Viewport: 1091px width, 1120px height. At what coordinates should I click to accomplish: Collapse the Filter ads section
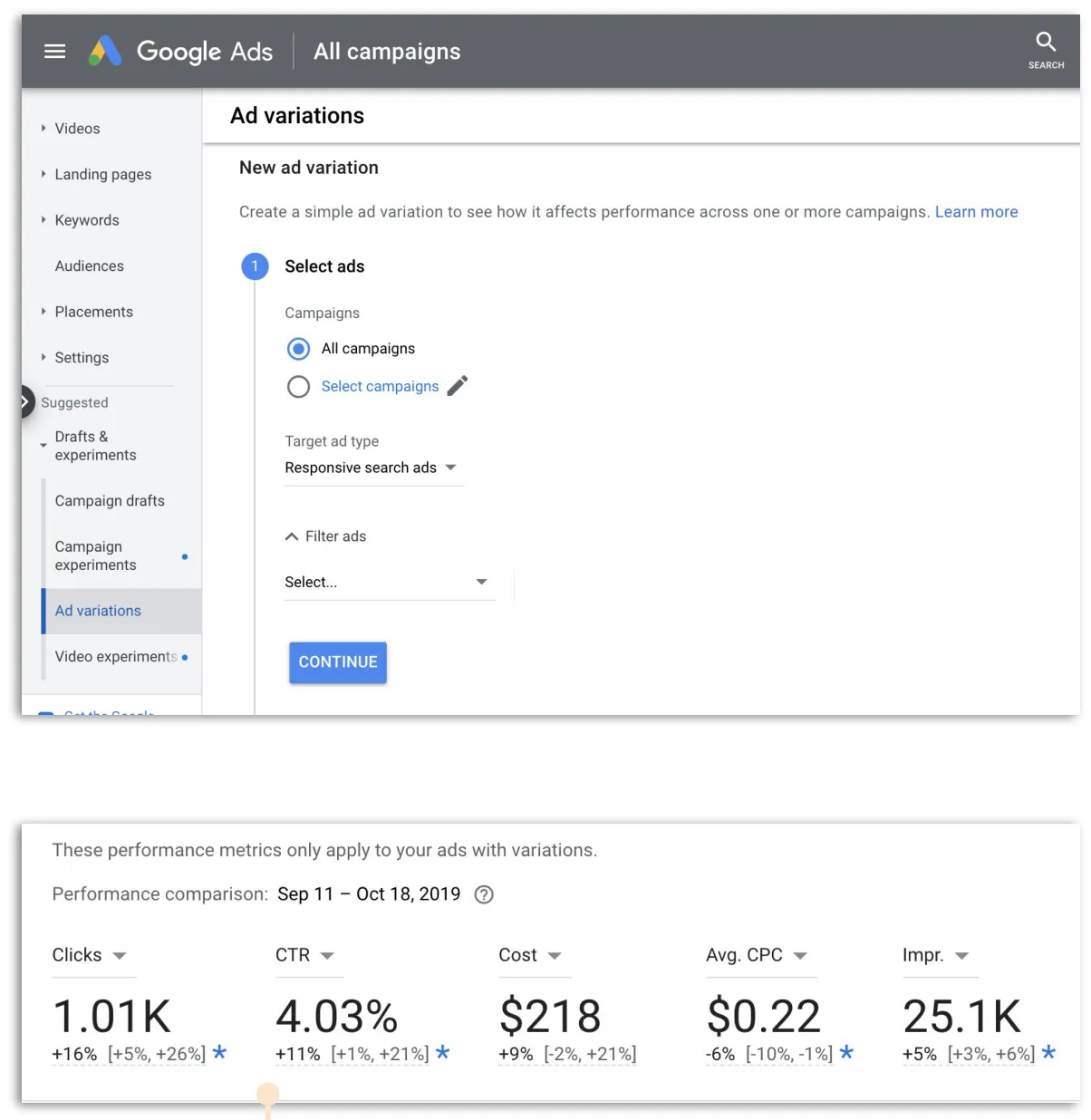coord(326,536)
